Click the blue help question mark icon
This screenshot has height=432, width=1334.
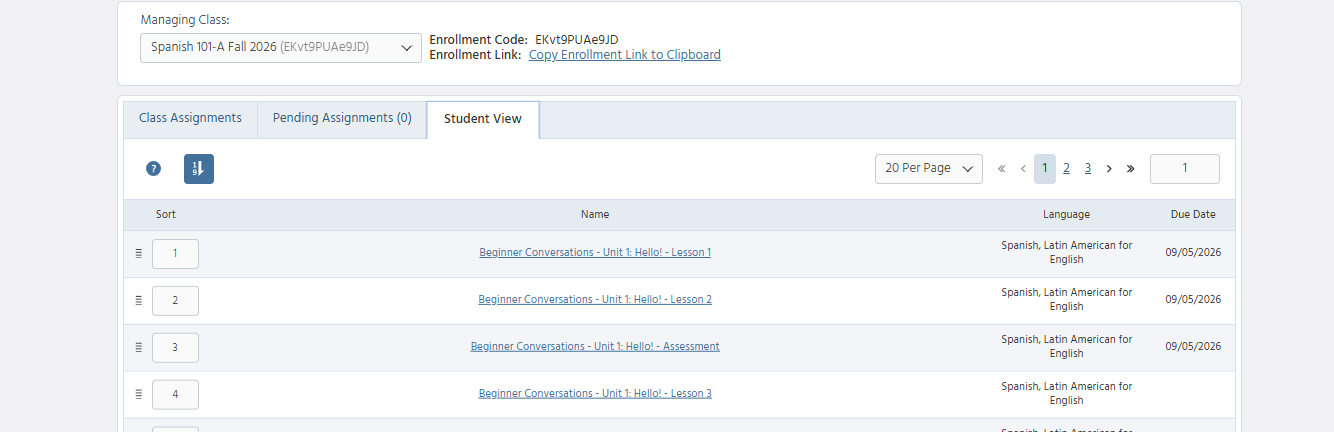(153, 169)
